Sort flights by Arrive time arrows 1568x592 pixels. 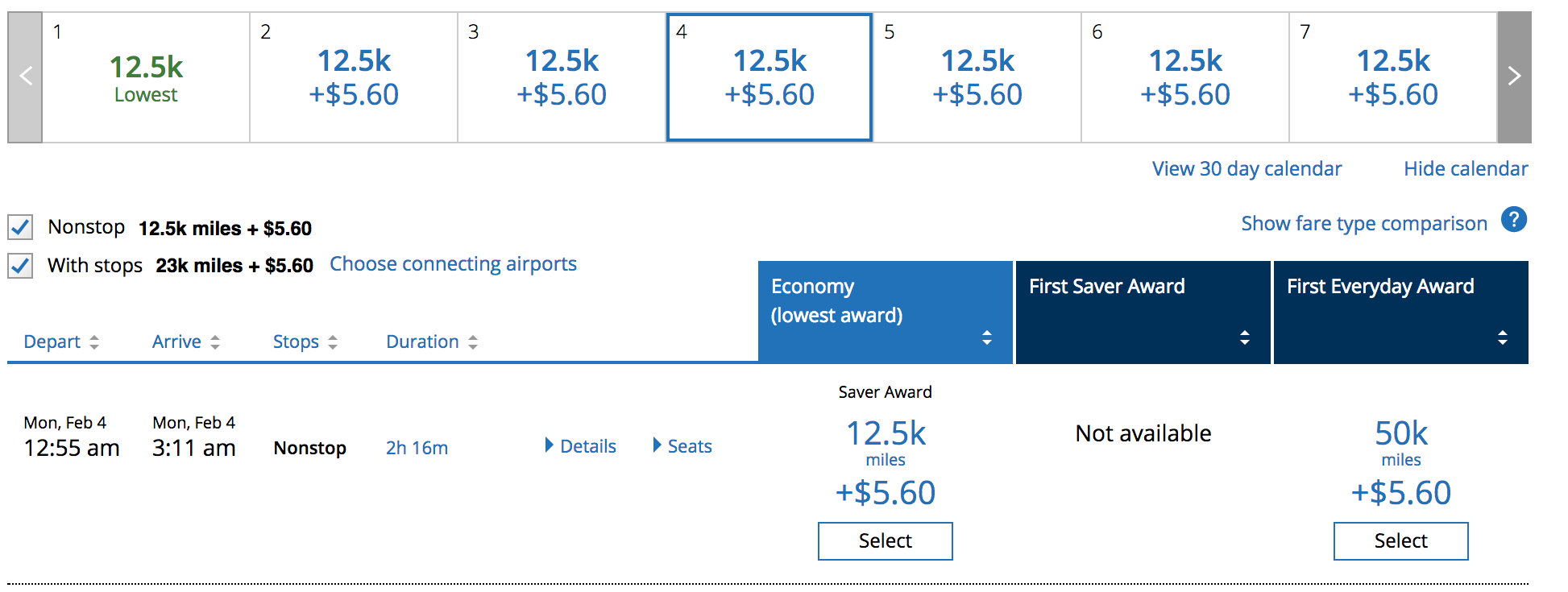coord(215,342)
